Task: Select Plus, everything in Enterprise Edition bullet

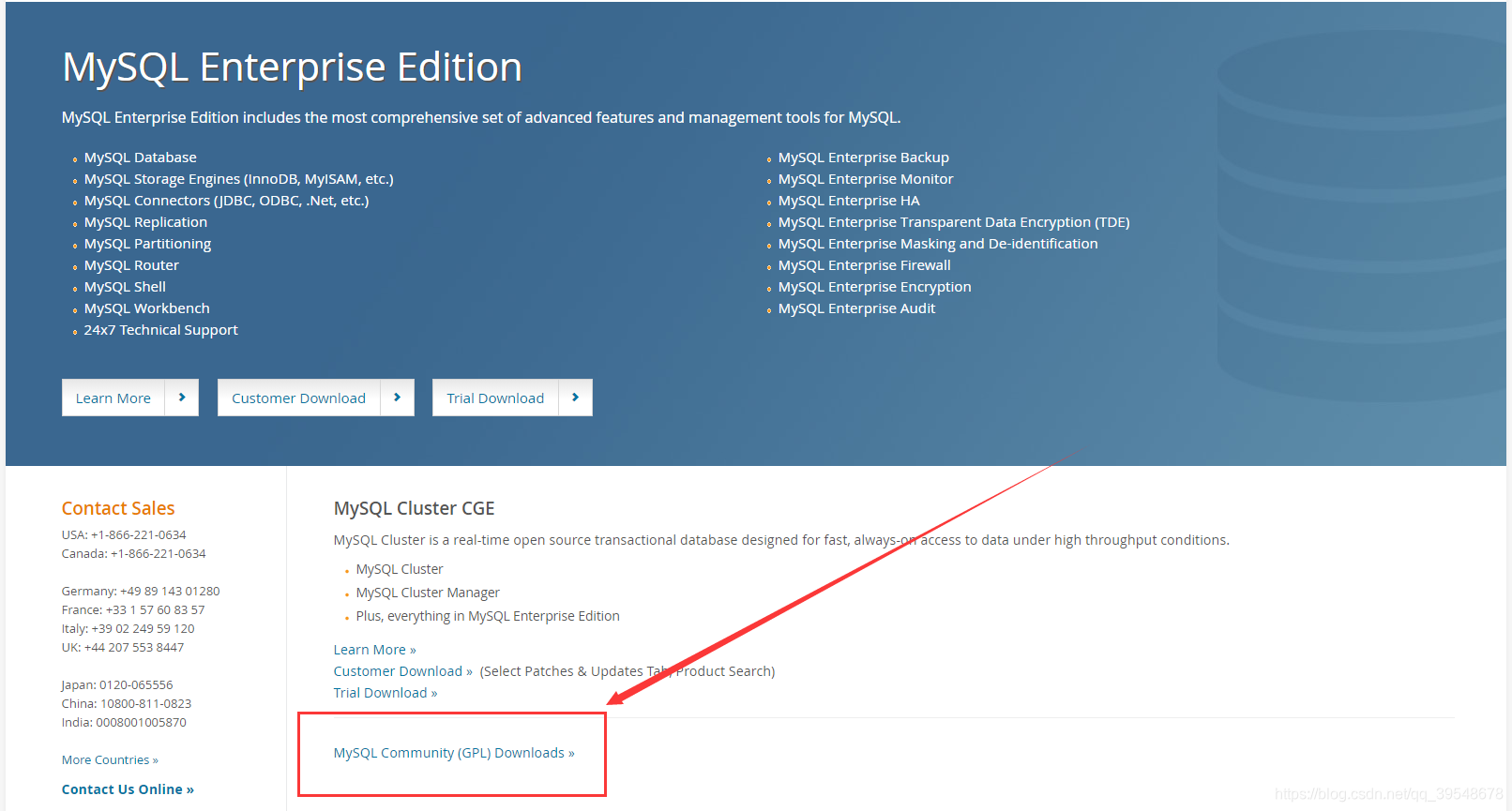Action: click(x=488, y=616)
